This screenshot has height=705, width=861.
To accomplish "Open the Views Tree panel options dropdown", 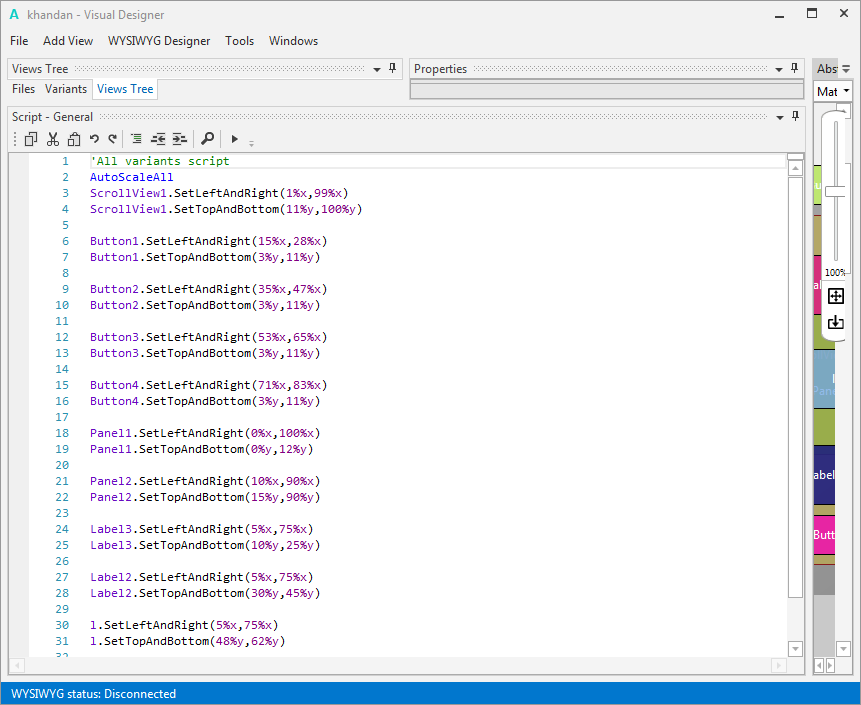I will tap(377, 69).
